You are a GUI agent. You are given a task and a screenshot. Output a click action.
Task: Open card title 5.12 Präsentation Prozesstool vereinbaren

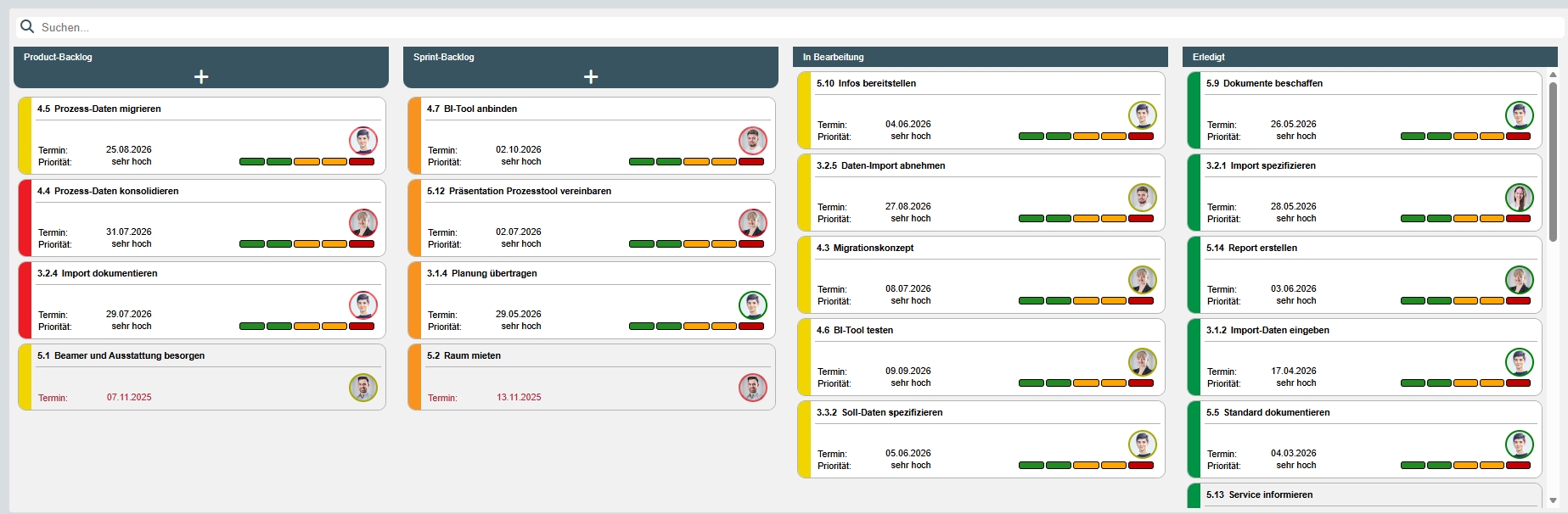[519, 191]
